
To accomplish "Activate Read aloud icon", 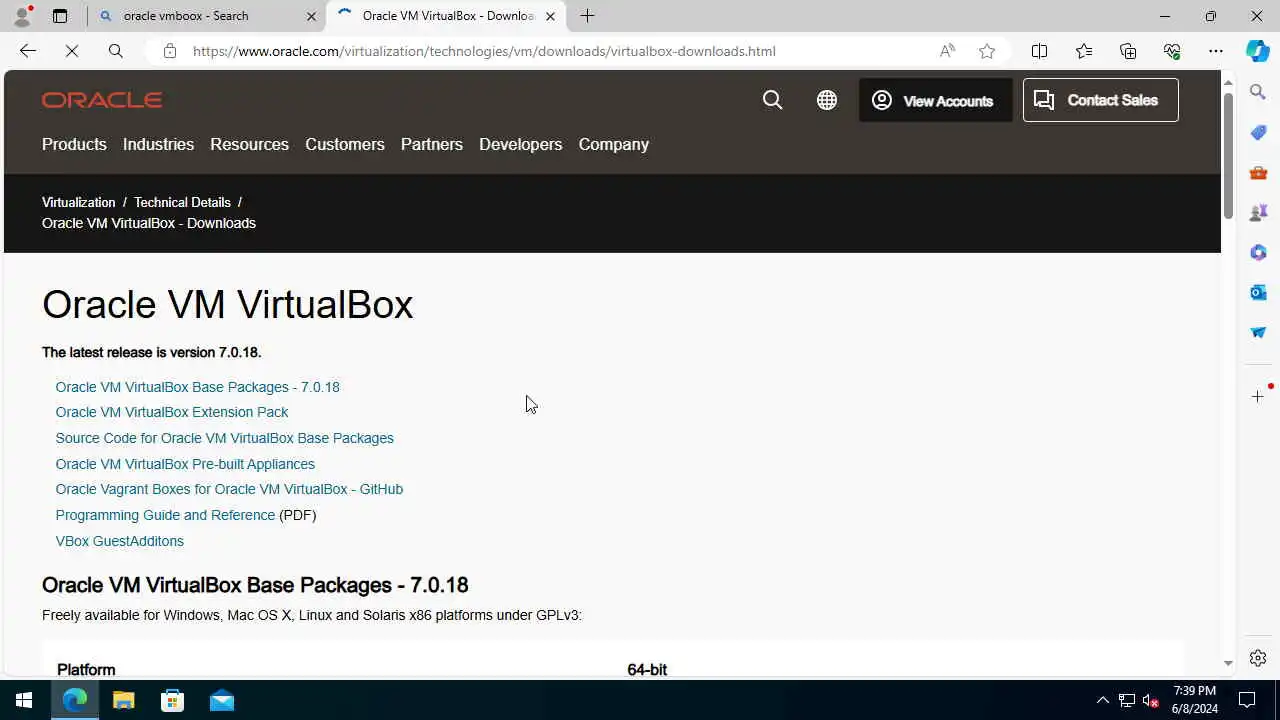I will click(947, 51).
